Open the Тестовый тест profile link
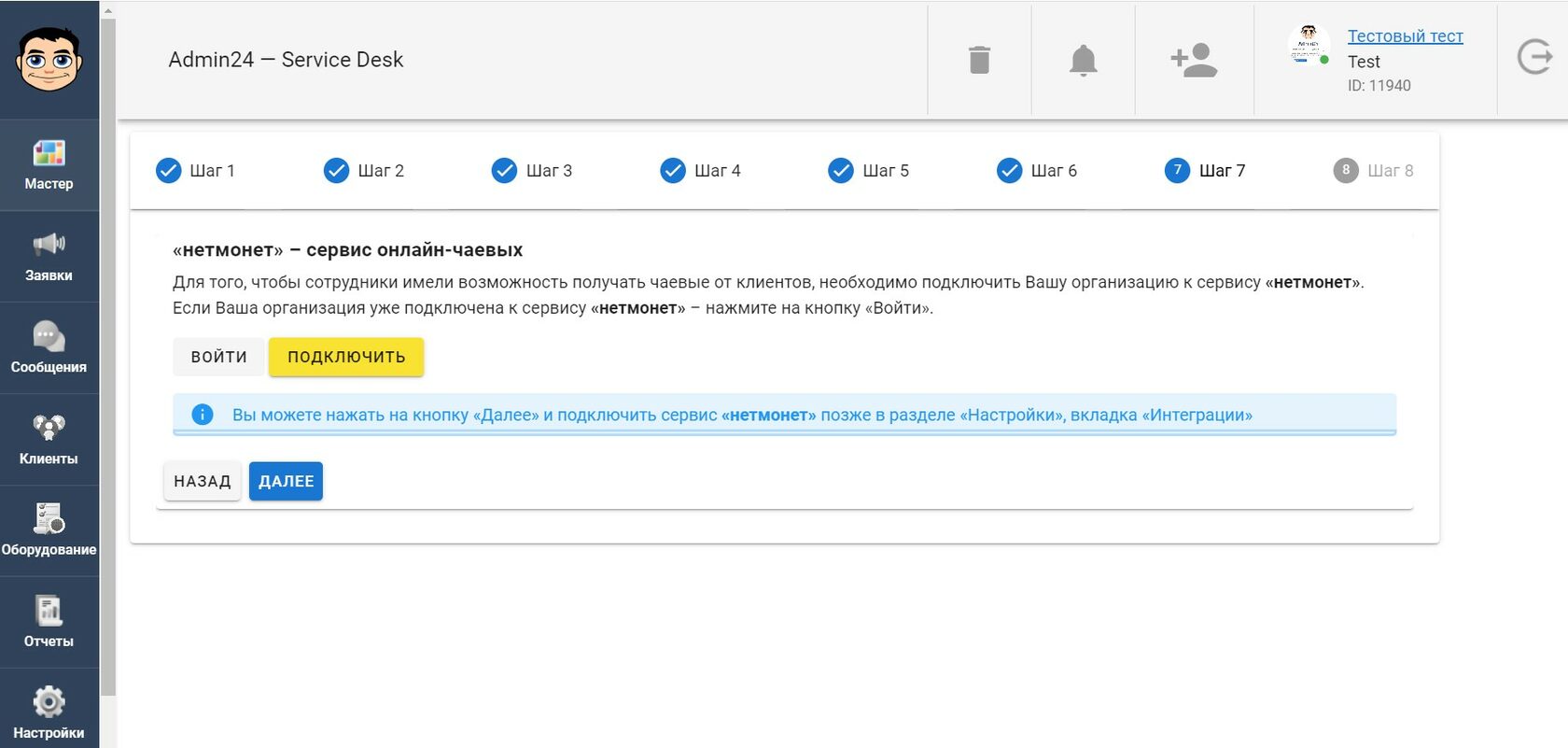1568x748 pixels. pos(1405,36)
